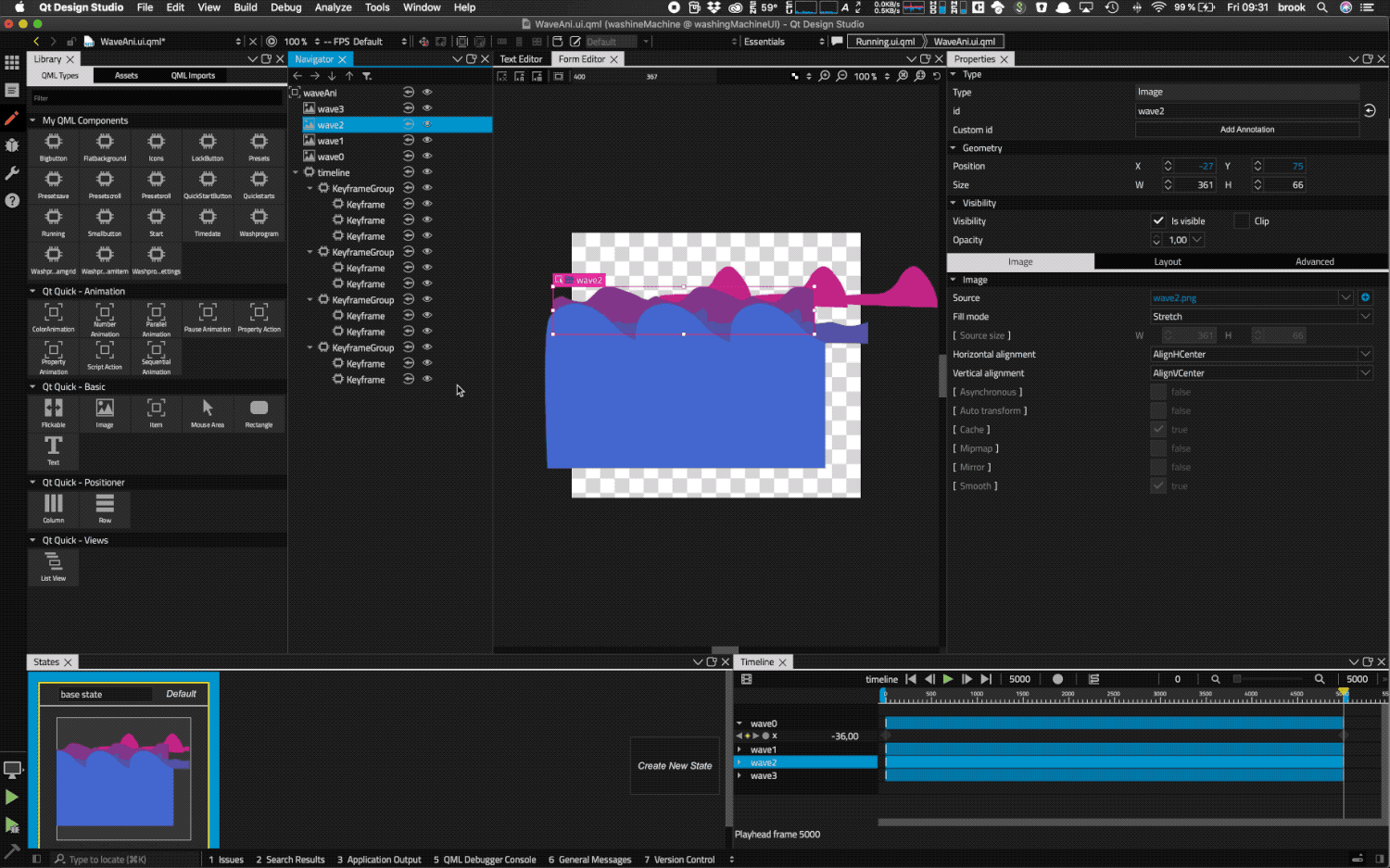Click the Text component icon
The height and width of the screenshot is (868, 1390).
[54, 447]
